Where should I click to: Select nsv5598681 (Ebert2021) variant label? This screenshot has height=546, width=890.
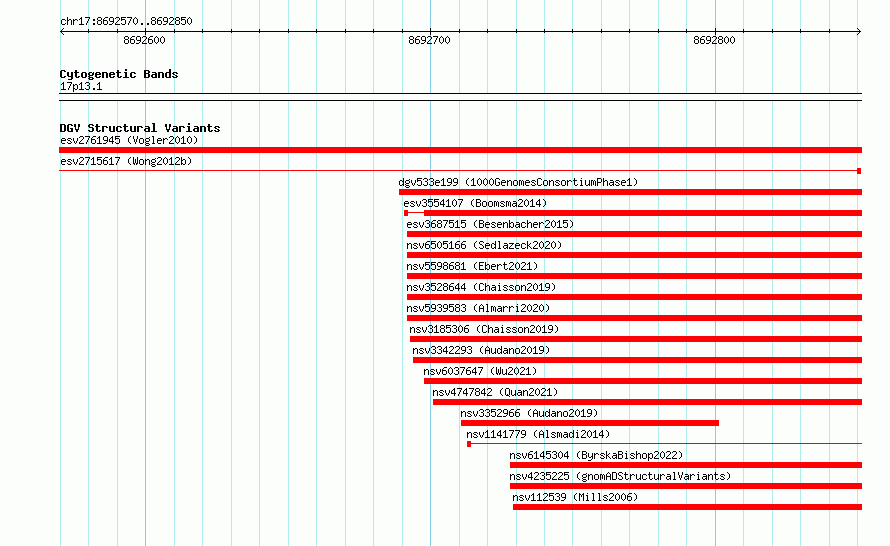(472, 266)
